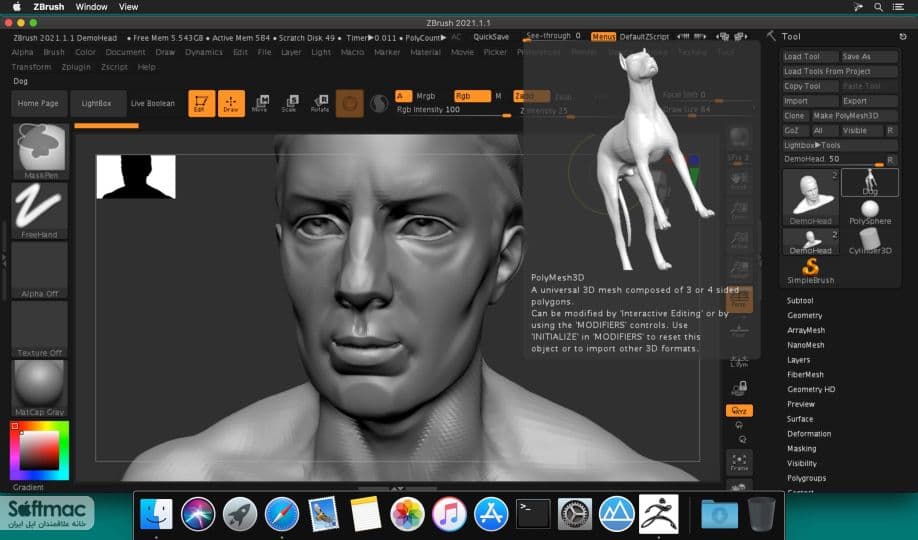Open Safari from the Dock

(x=282, y=514)
